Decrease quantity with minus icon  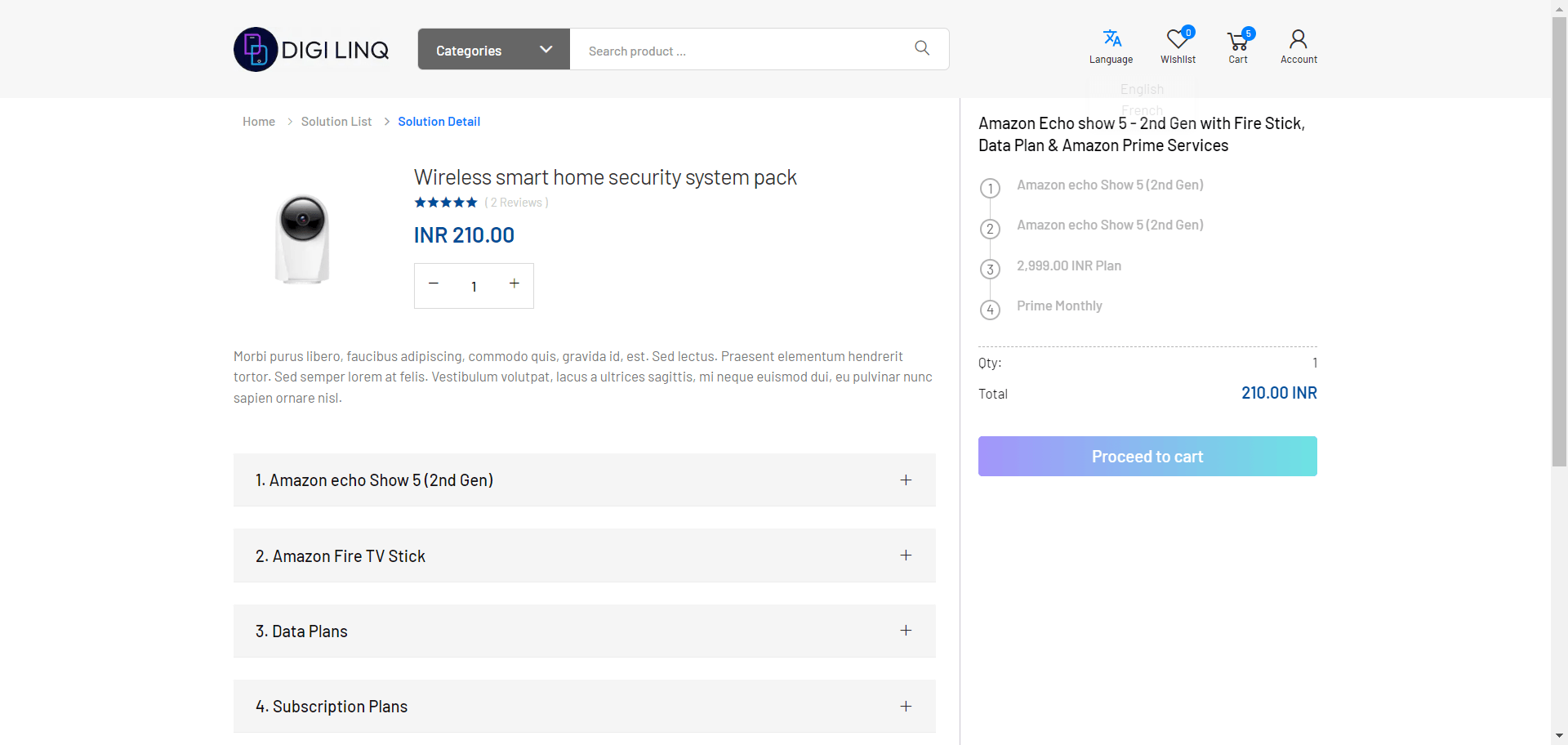coord(434,284)
